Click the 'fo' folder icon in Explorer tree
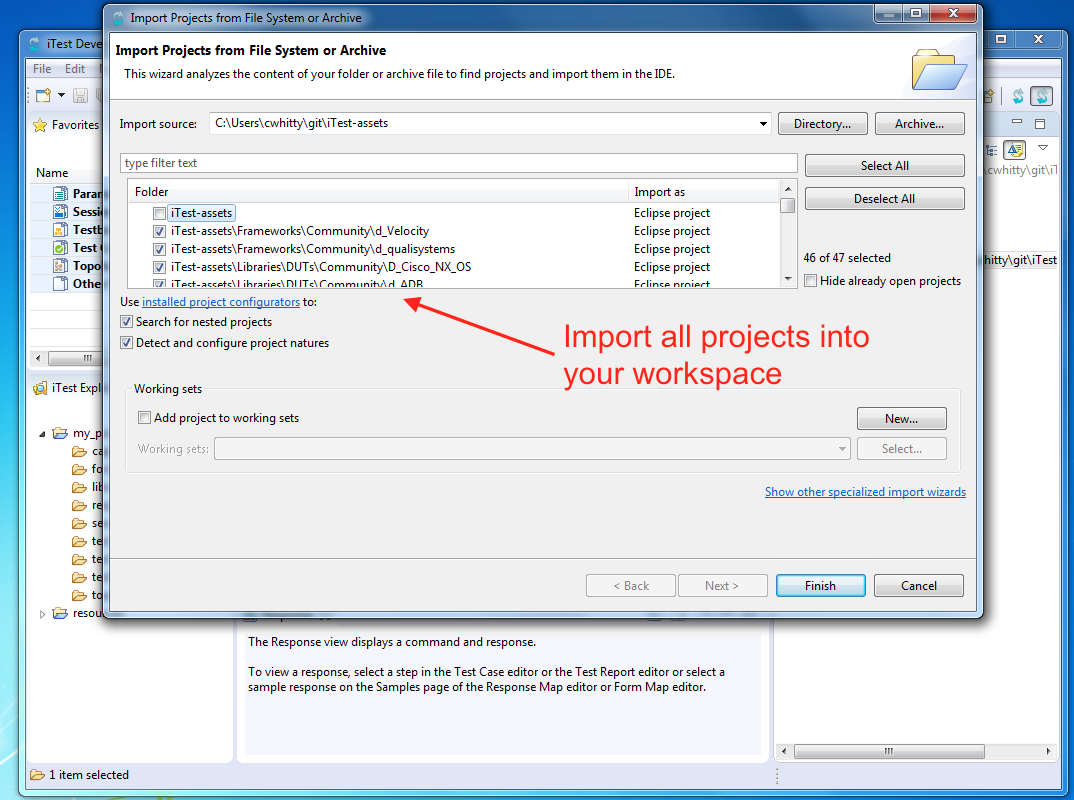 point(79,469)
